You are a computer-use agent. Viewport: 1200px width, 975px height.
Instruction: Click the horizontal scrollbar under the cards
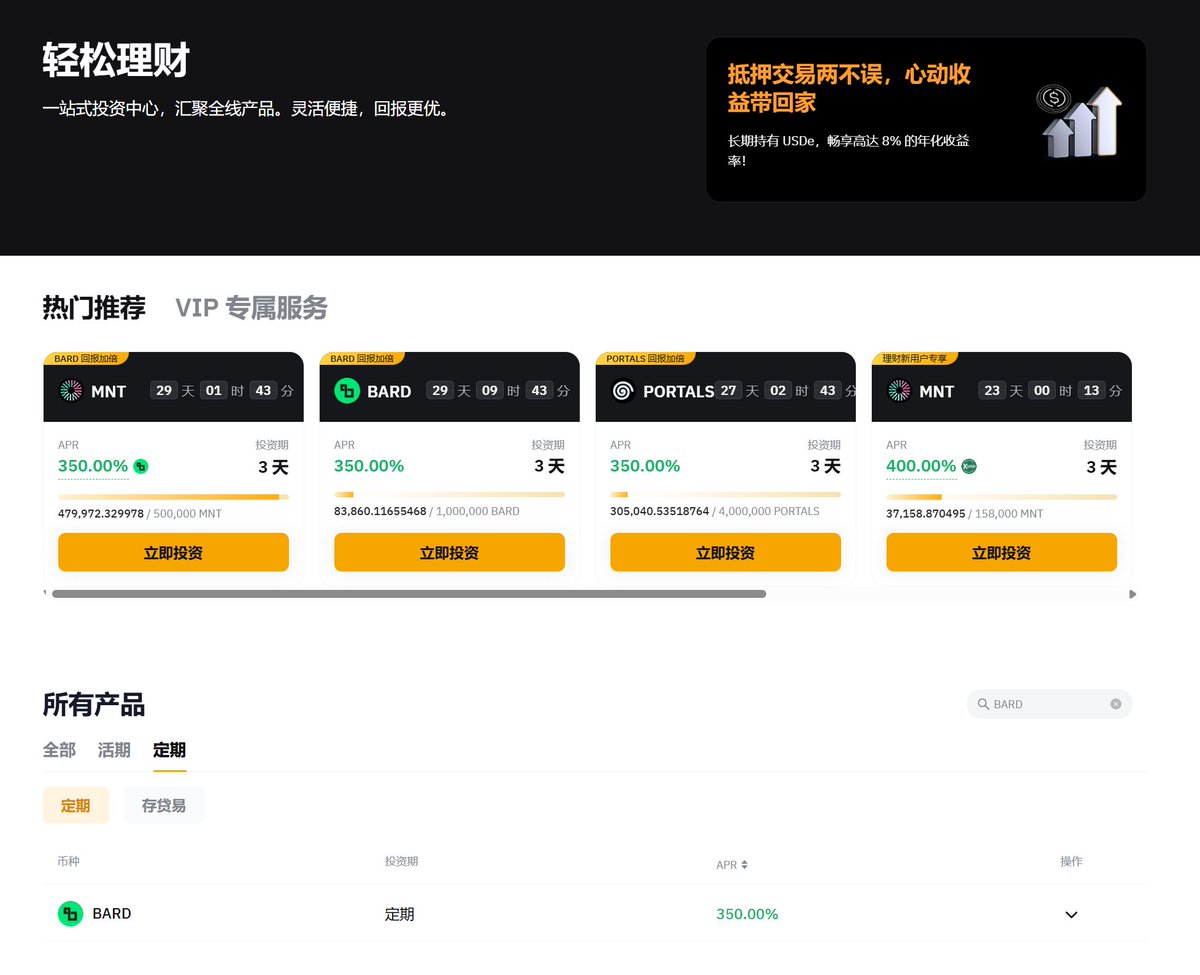[409, 594]
